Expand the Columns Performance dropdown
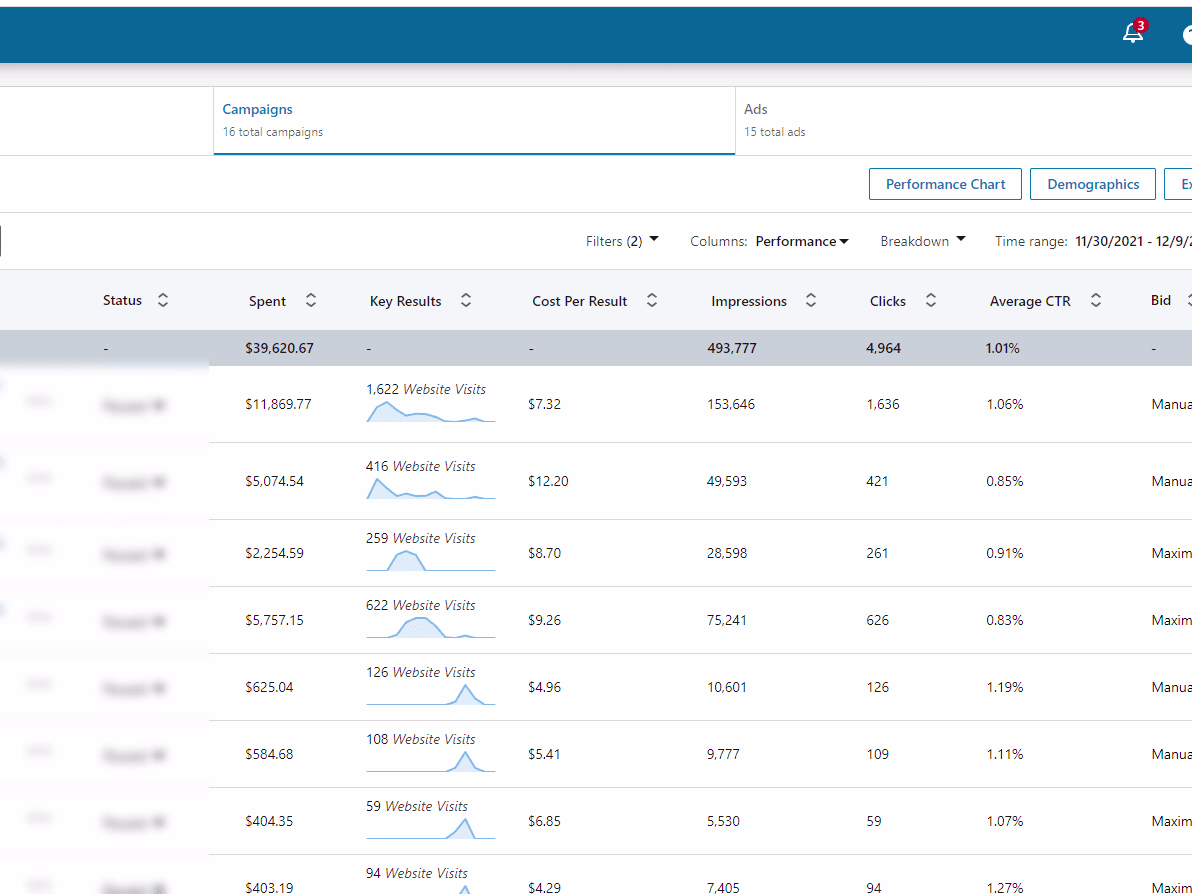The image size is (1192, 894). (x=801, y=241)
